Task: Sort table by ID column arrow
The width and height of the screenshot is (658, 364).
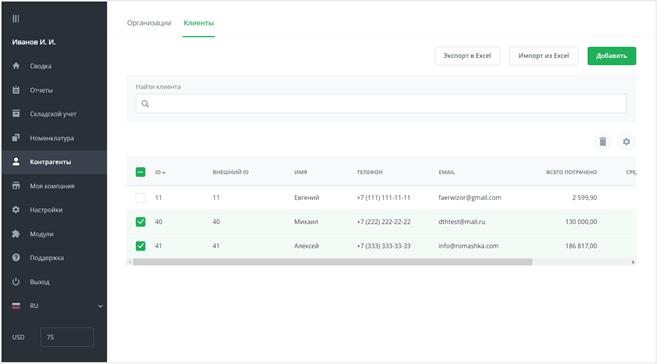Action: (164, 173)
